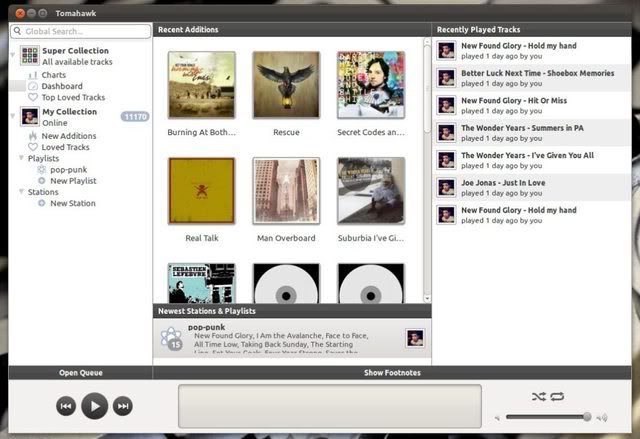
Task: Toggle shuffle mode
Action: [539, 396]
